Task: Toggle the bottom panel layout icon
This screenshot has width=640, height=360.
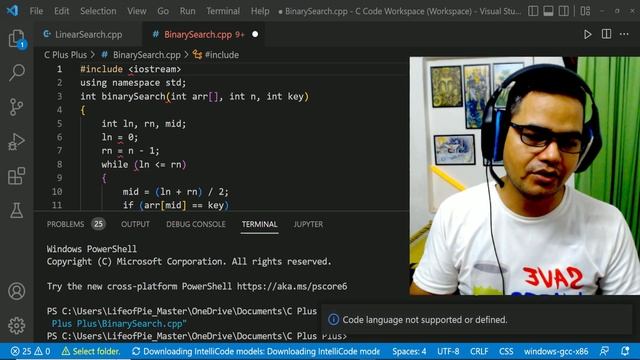Action: pos(548,11)
